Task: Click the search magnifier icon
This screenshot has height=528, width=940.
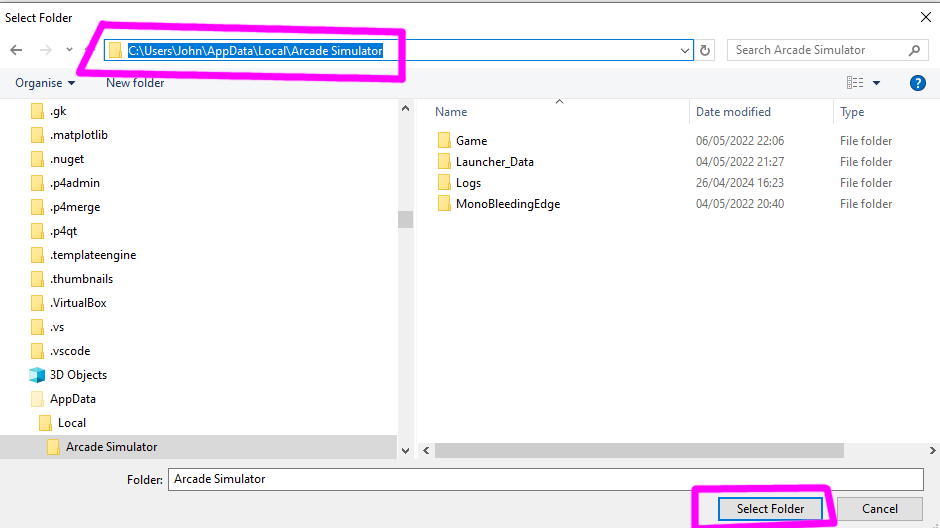Action: [914, 50]
